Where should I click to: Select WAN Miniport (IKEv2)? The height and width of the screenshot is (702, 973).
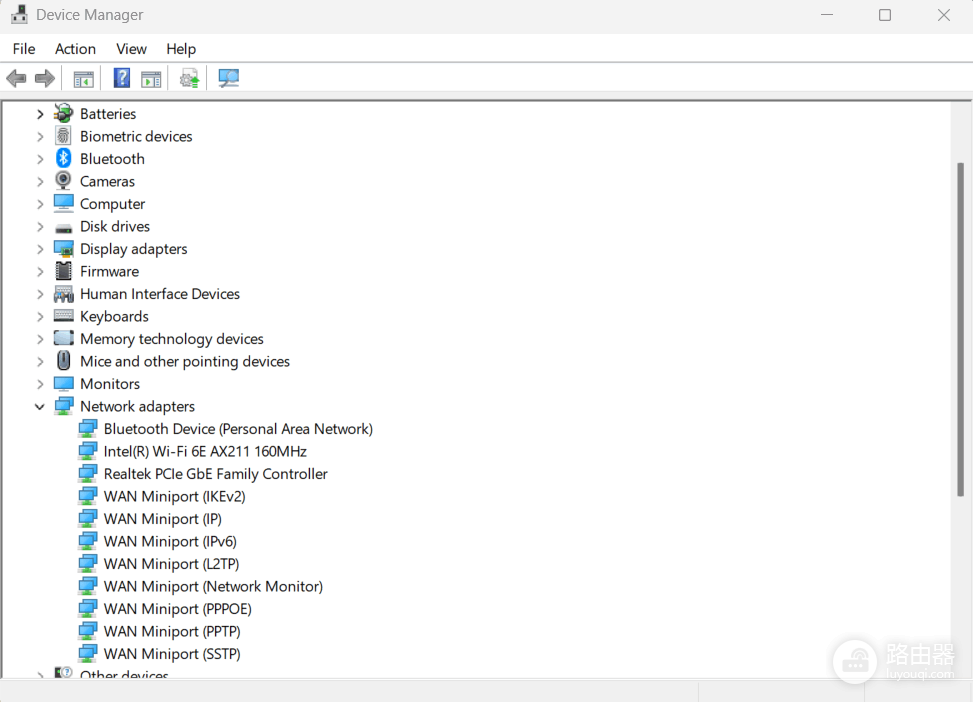pos(174,497)
